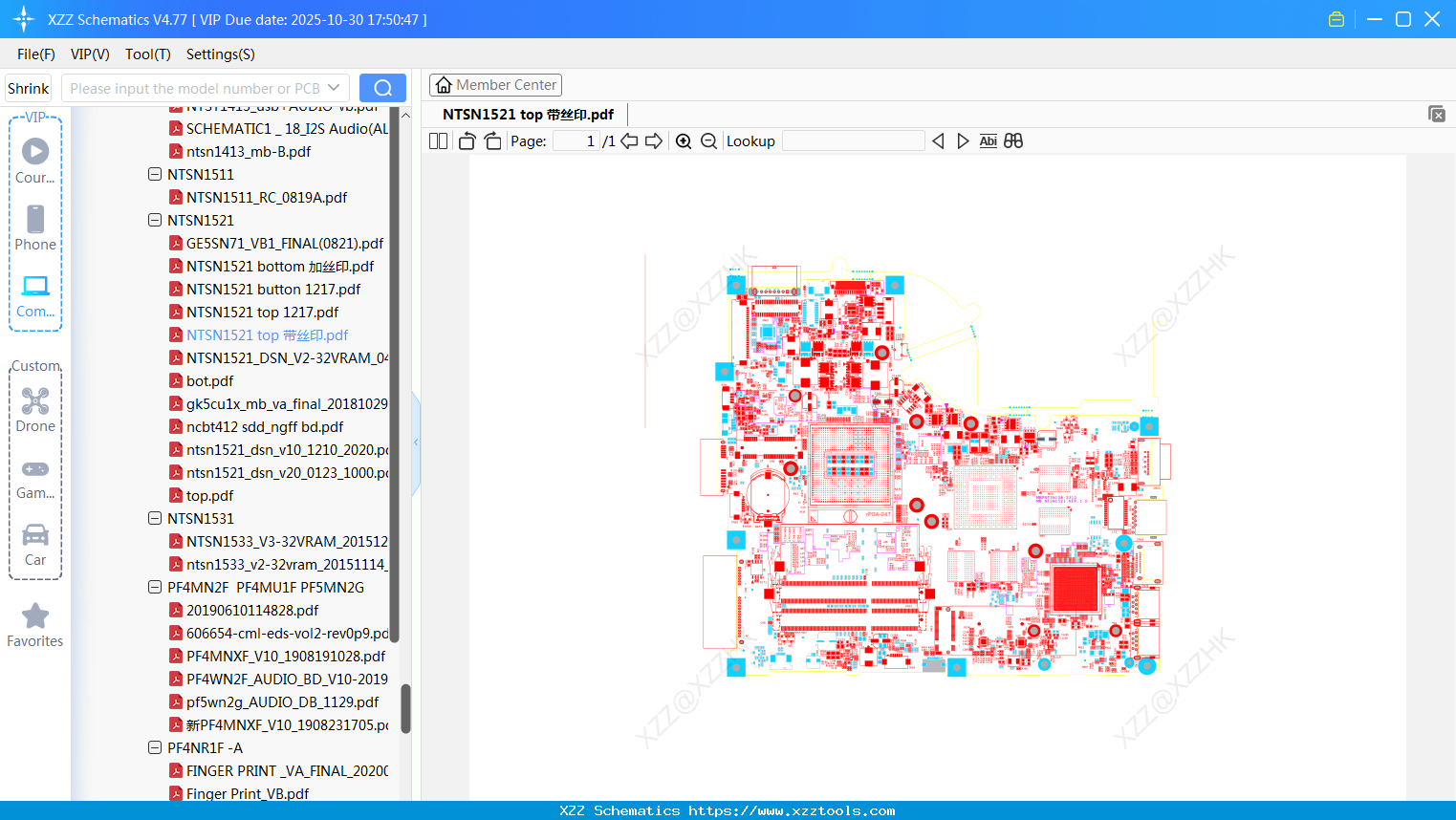Open pf5wn2g_AUDIO_DB_1129.pdf
Viewport: 1456px width, 820px height.
tap(283, 702)
